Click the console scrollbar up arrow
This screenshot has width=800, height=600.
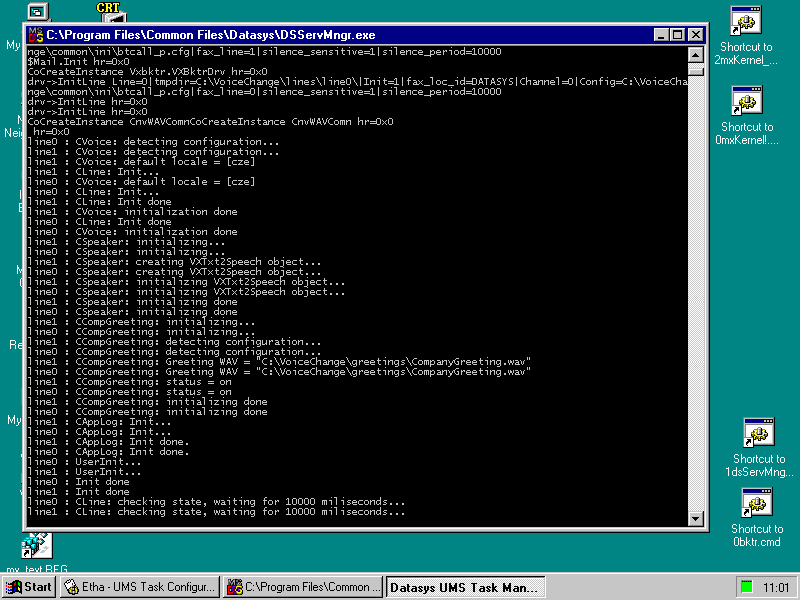[696, 54]
